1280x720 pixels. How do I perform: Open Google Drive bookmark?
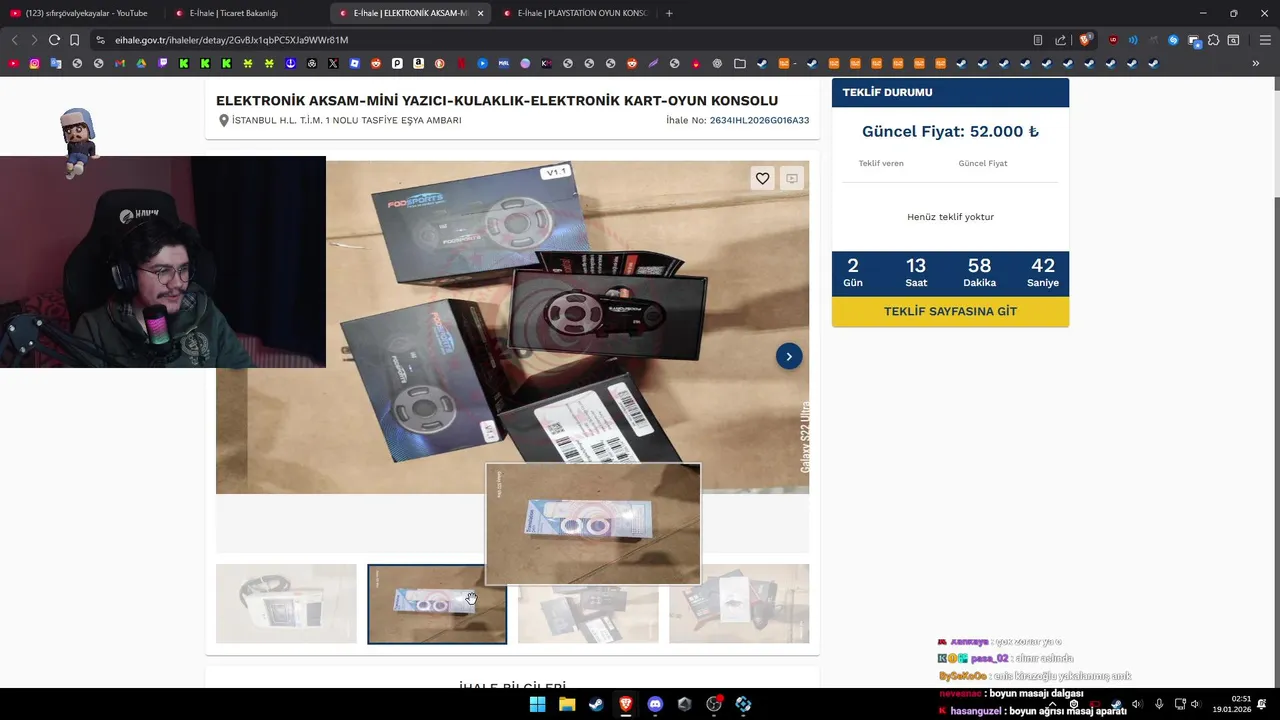(x=141, y=63)
